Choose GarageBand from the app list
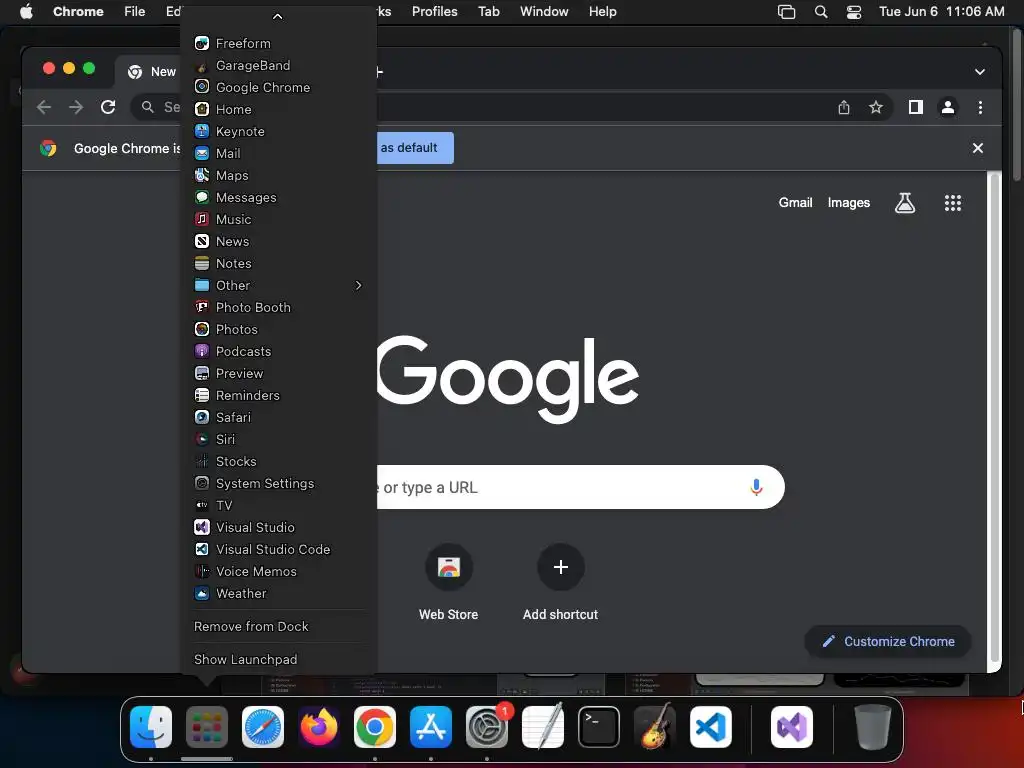The width and height of the screenshot is (1024, 768). pos(278,65)
